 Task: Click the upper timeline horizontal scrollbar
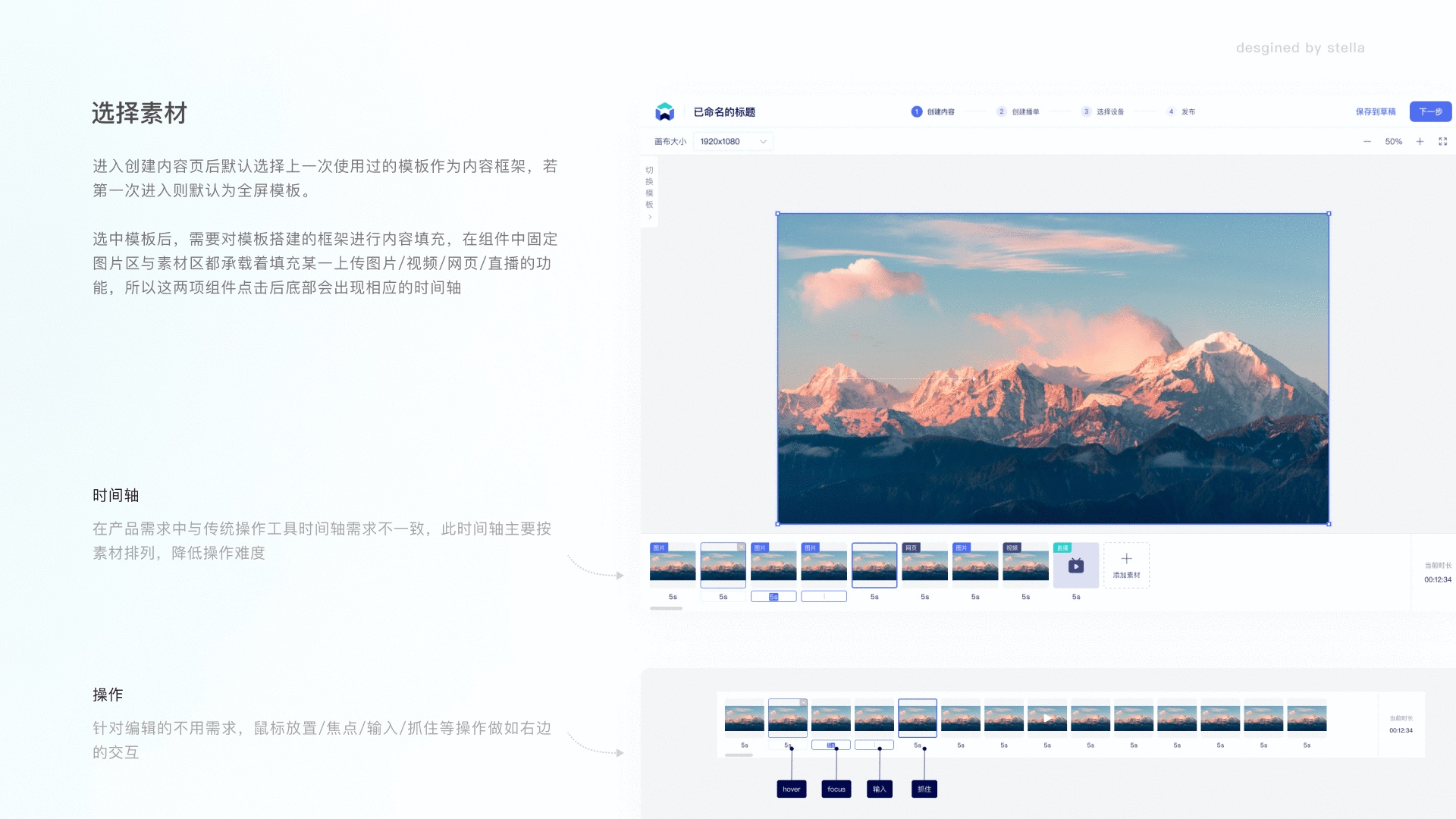click(666, 608)
